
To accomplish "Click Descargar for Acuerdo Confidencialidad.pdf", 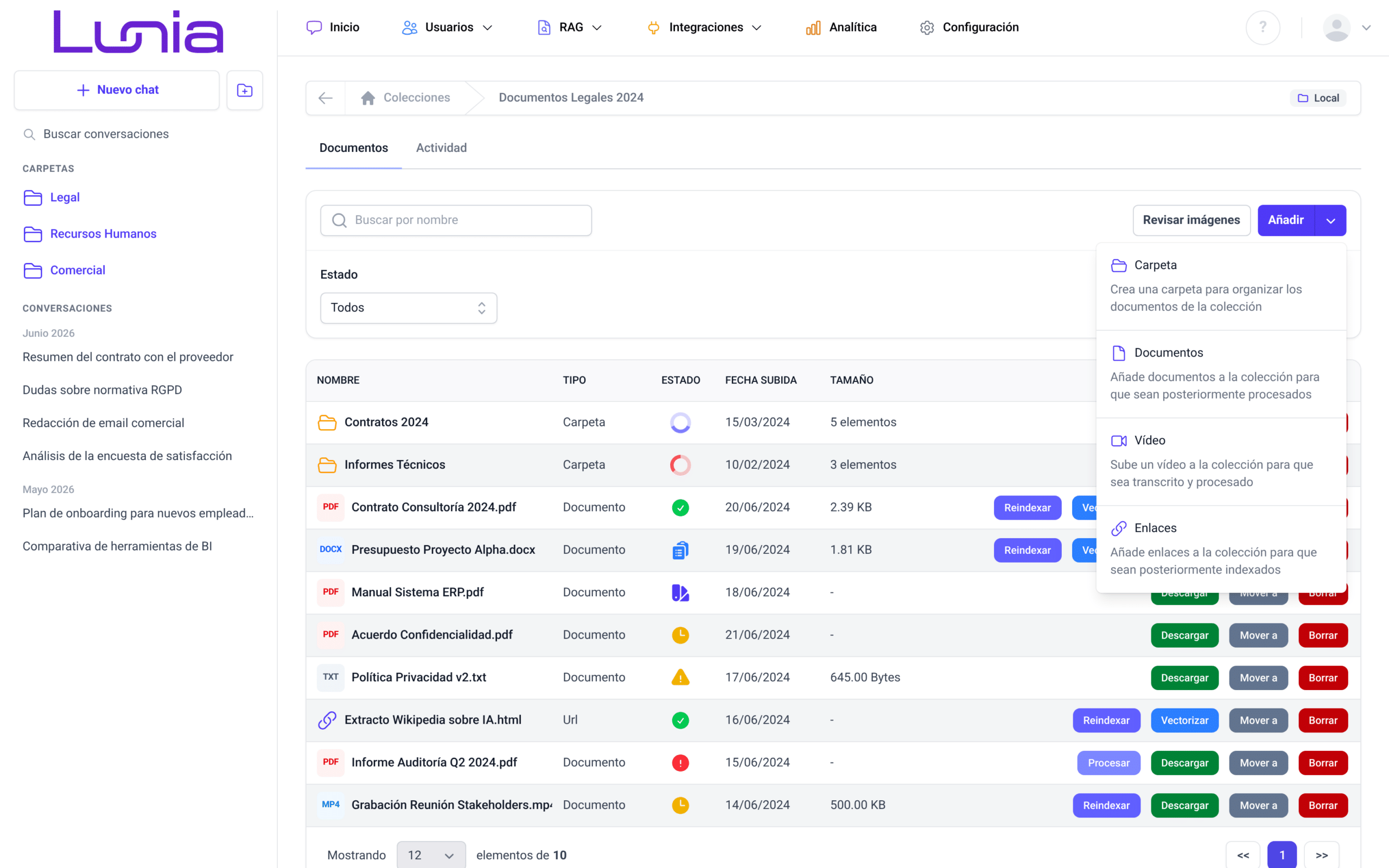I will coord(1184,635).
